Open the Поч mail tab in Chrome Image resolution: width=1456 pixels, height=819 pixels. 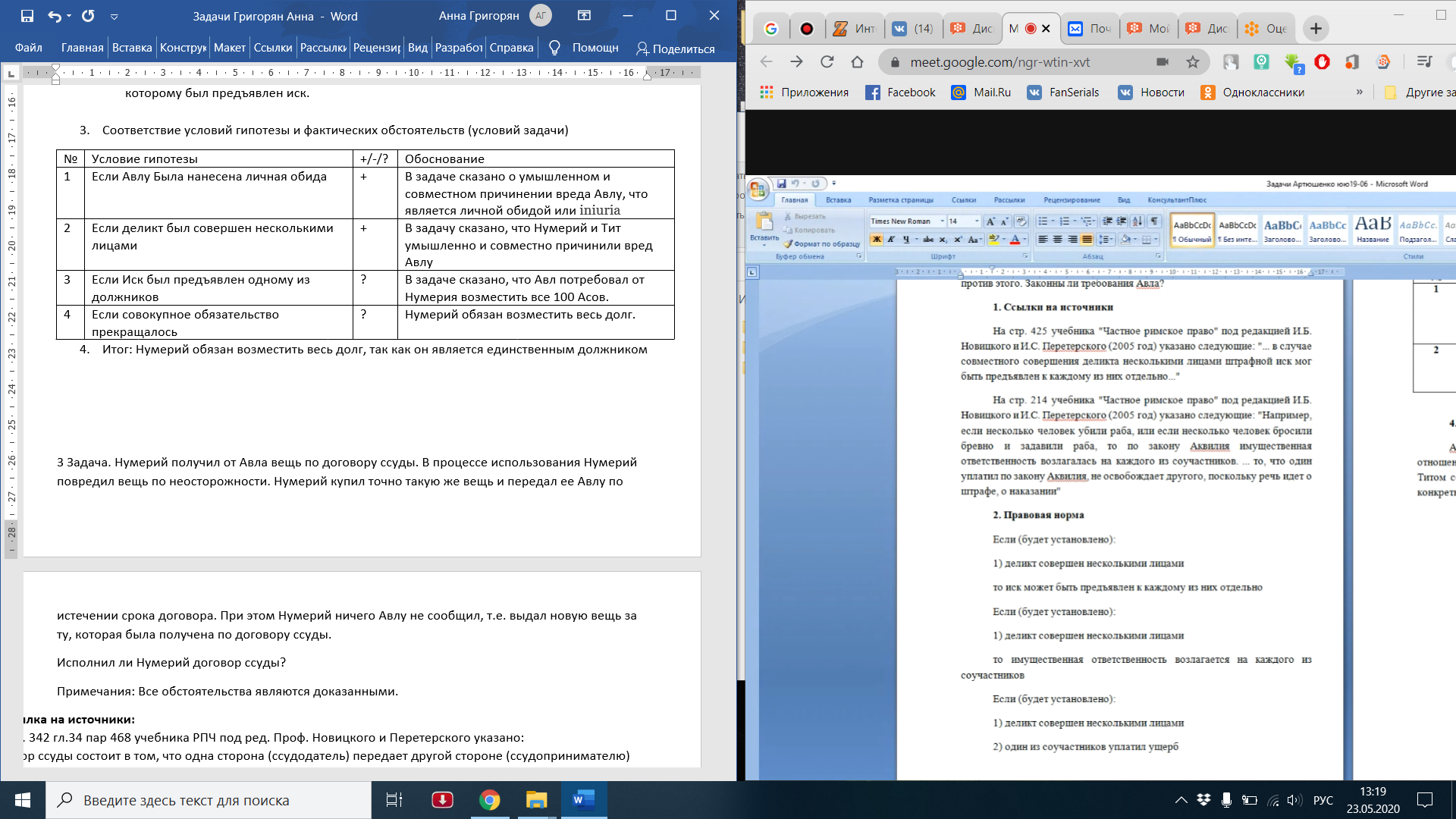point(1090,28)
